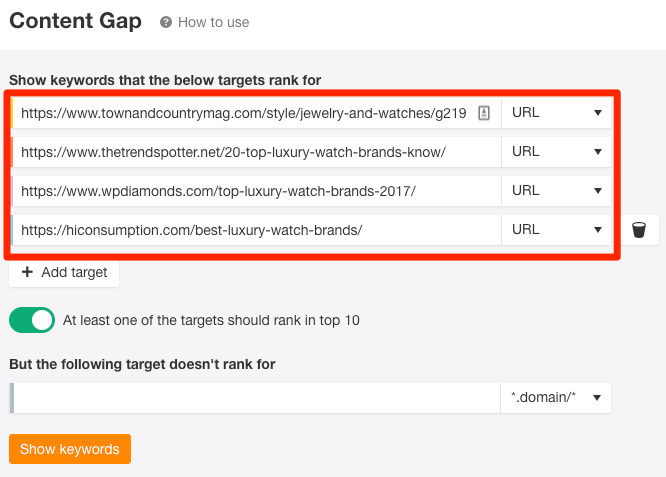666x477 pixels.
Task: Click the plus icon beside Add target
Action: (27, 272)
